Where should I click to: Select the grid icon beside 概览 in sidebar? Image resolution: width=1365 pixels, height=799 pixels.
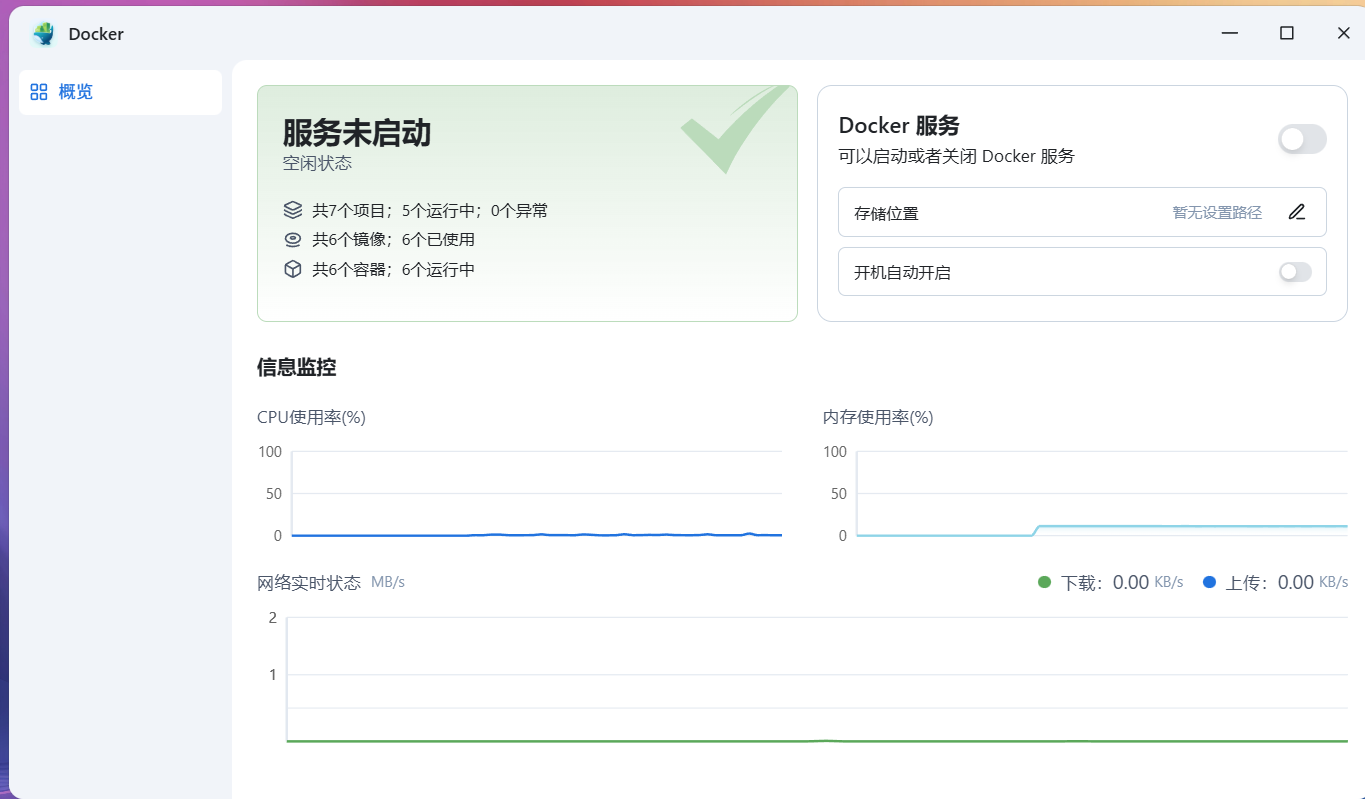38,91
